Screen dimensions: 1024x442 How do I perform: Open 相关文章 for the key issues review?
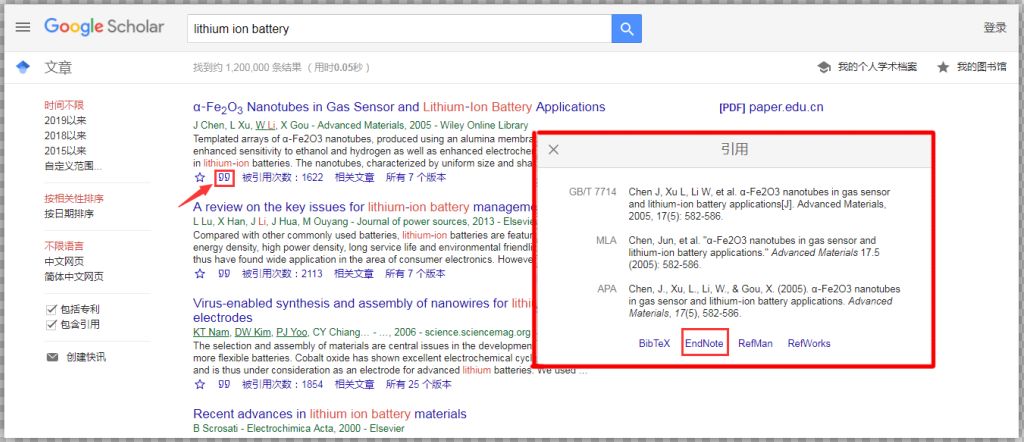pyautogui.click(x=355, y=274)
